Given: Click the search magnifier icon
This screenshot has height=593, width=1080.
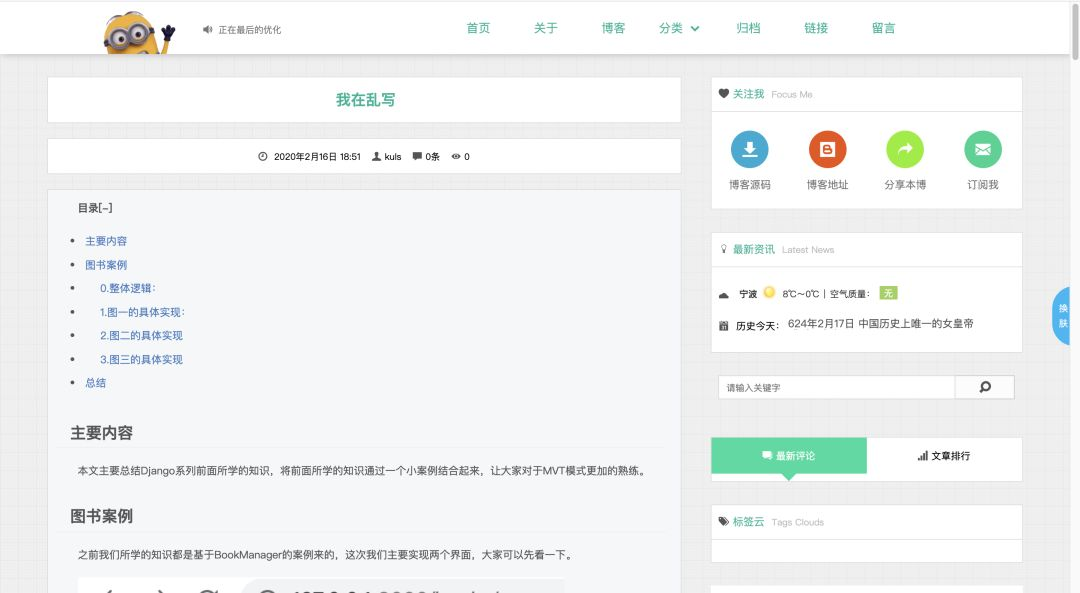Looking at the screenshot, I should coord(984,387).
